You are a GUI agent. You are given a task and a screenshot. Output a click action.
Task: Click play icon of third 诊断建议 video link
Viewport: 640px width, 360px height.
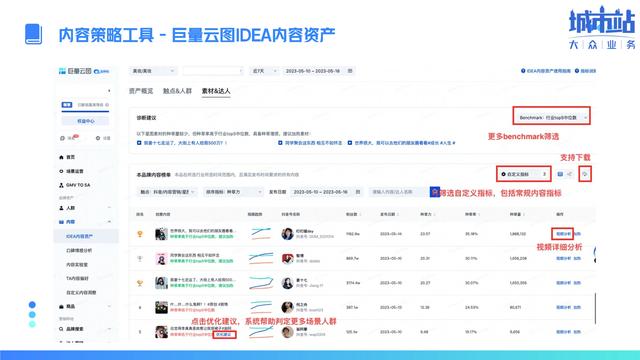pyautogui.click(x=350, y=143)
